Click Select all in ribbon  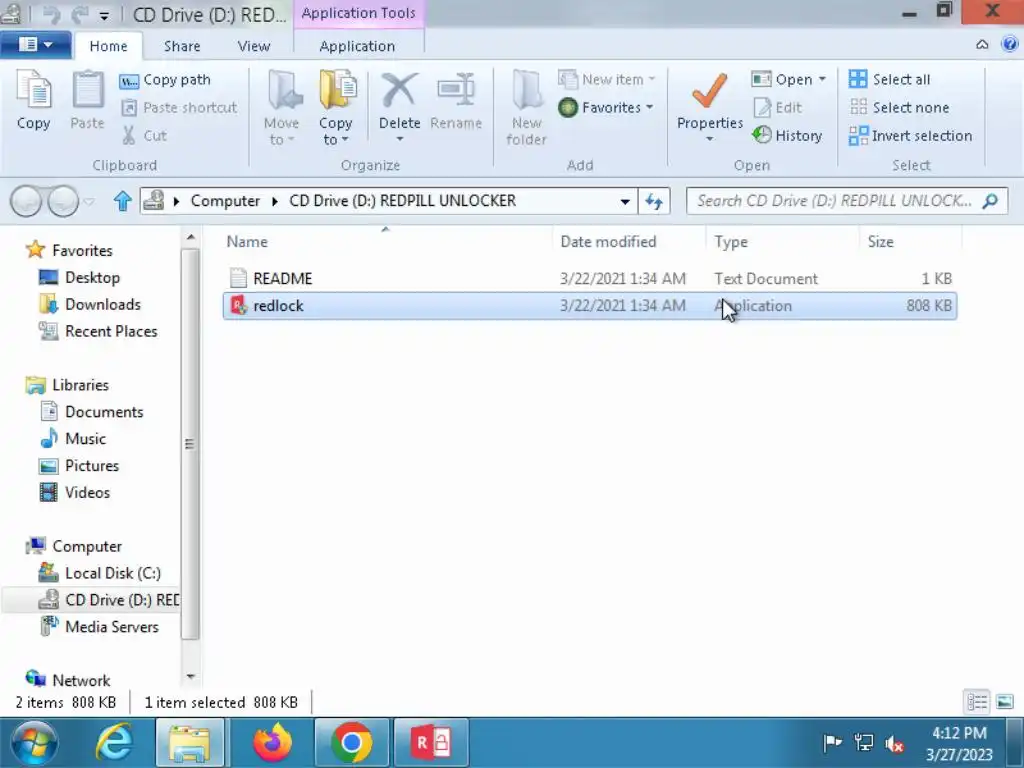click(x=889, y=80)
